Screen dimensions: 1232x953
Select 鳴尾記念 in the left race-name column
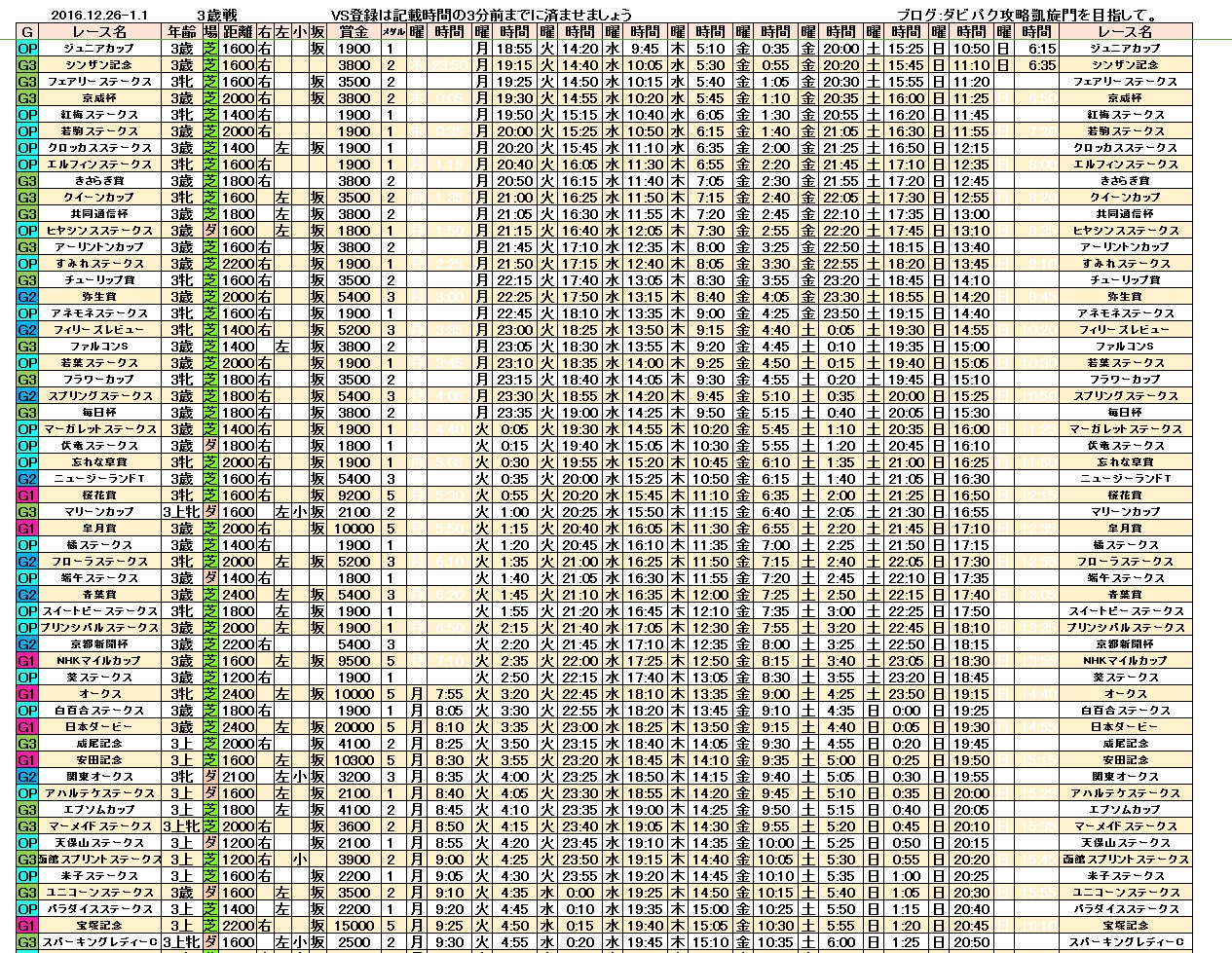tap(99, 744)
